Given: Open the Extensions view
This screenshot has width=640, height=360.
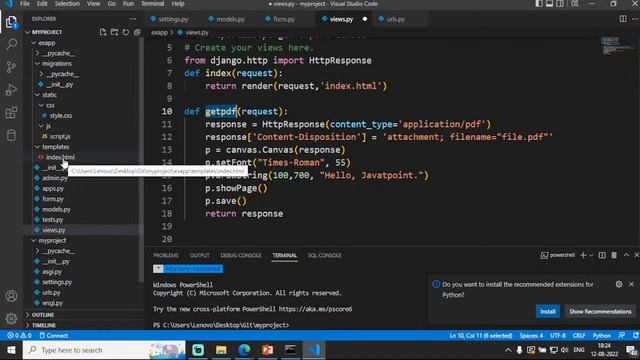Looking at the screenshot, I should (11, 113).
